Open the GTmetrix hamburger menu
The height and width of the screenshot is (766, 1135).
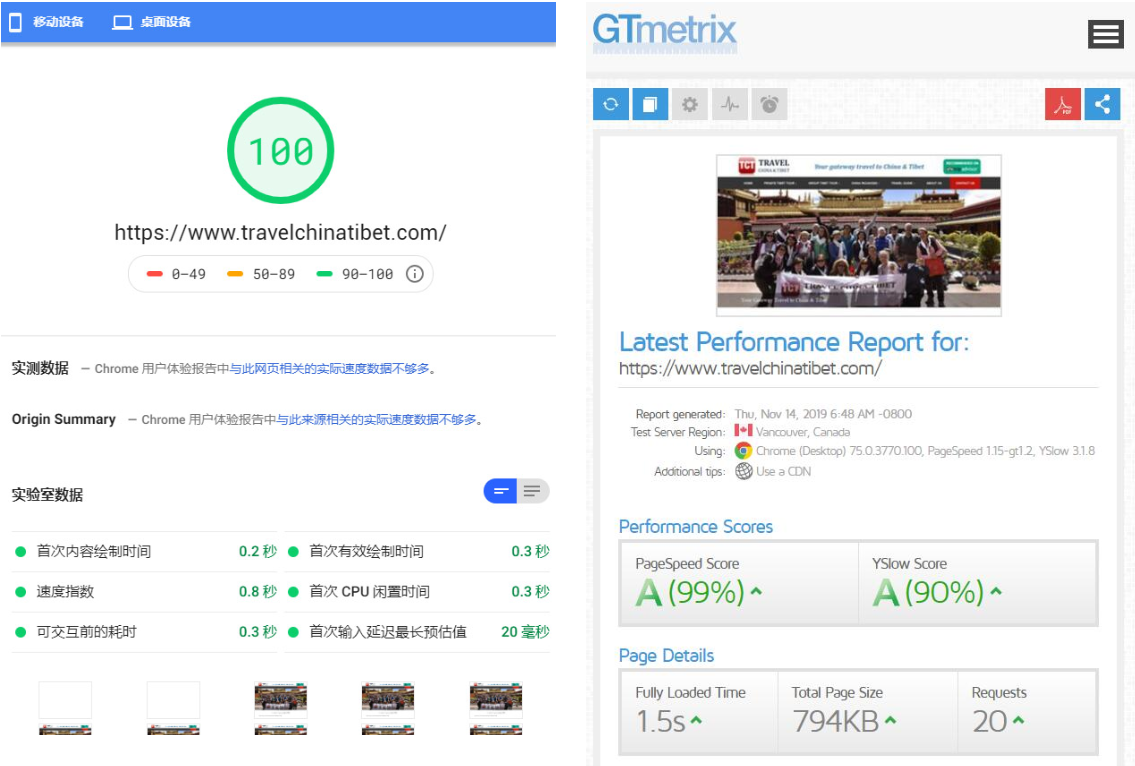[x=1105, y=34]
